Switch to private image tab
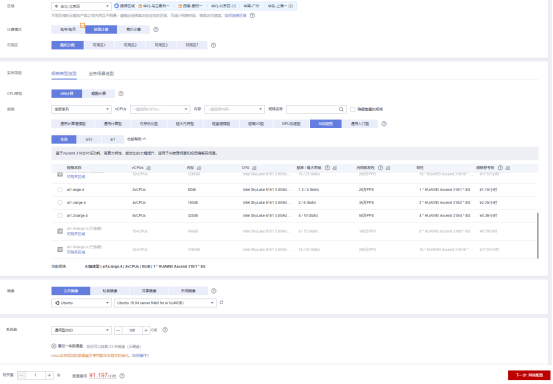The width and height of the screenshot is (553, 384). click(x=110, y=291)
